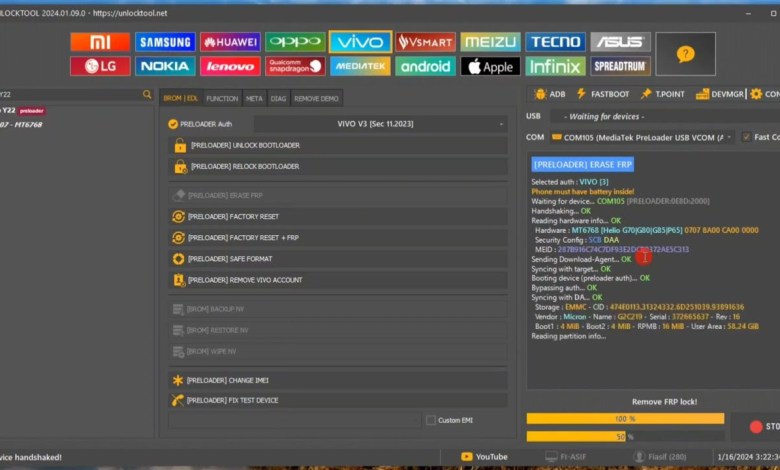Screen dimensions: 780x470
Task: Click [PRELOADER] FIX TEST DEVICE
Action: [338, 400]
